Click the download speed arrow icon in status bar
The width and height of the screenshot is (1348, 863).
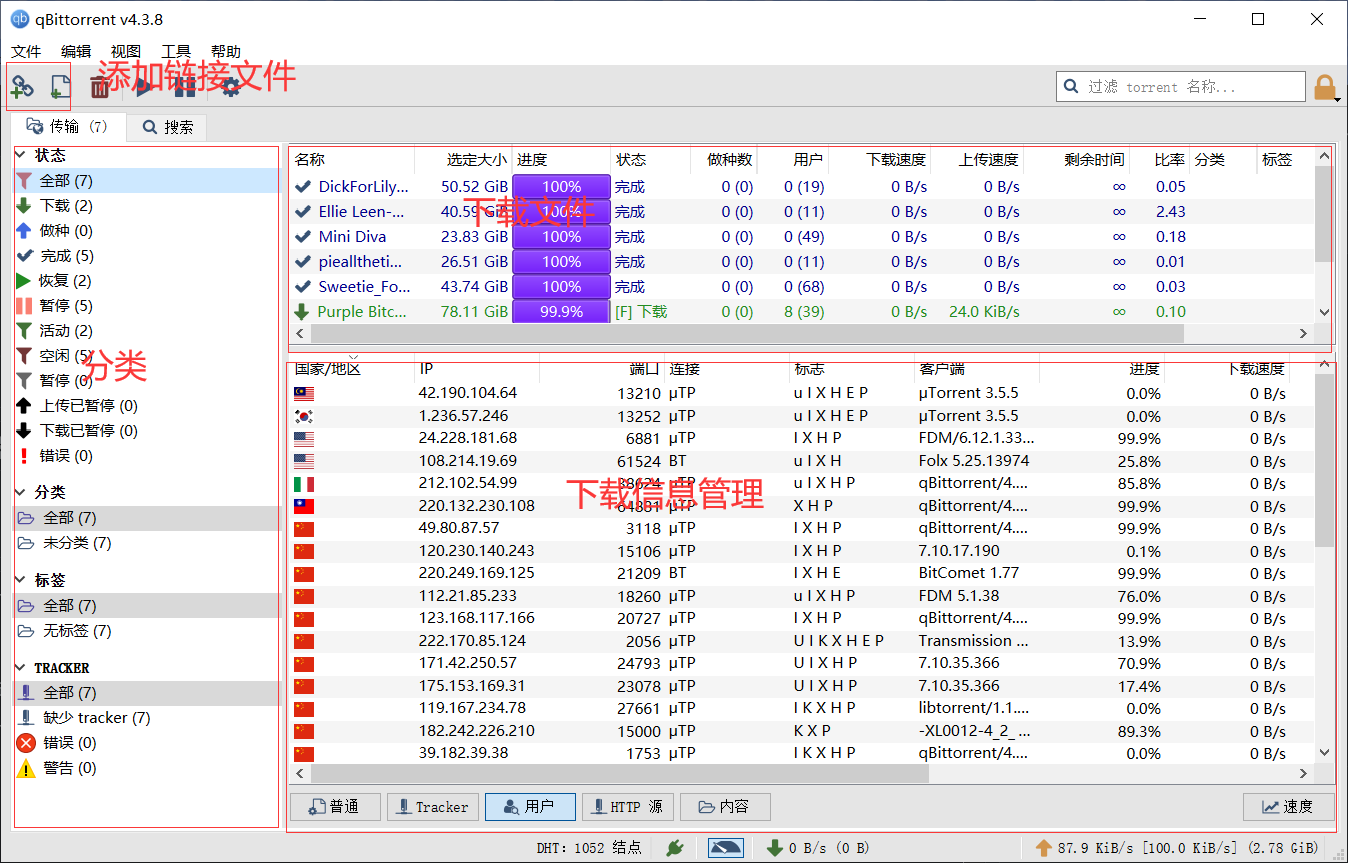pos(776,847)
